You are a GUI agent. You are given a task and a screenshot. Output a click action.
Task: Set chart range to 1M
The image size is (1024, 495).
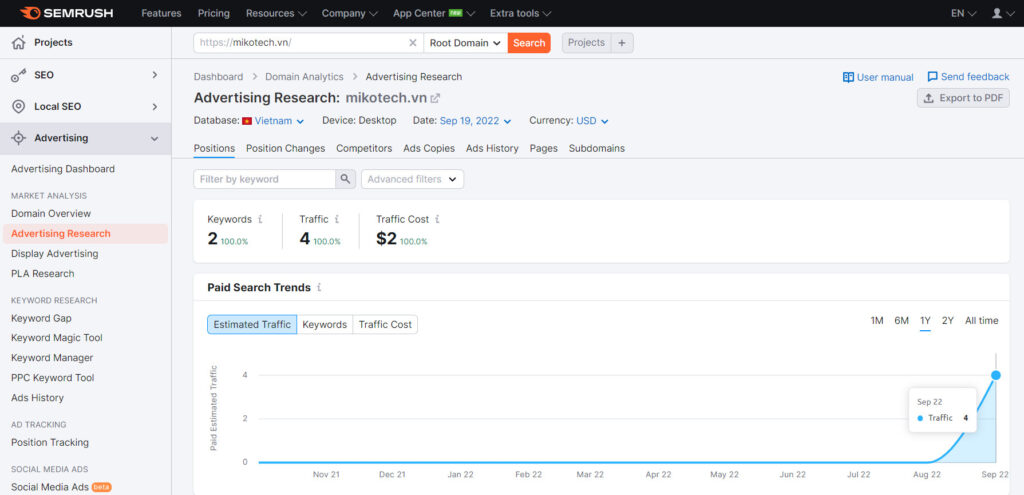(877, 321)
